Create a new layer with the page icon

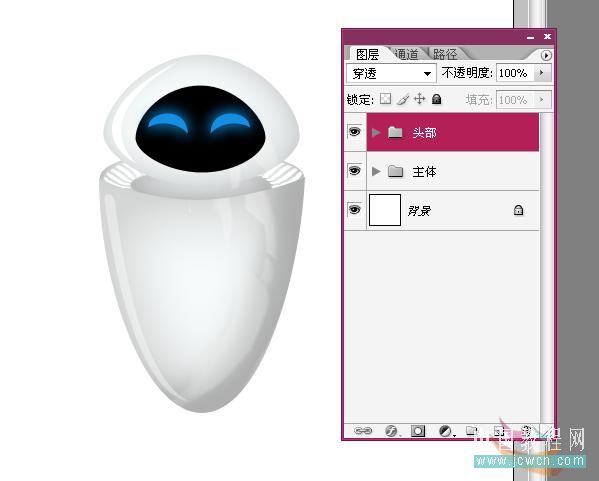click(499, 431)
